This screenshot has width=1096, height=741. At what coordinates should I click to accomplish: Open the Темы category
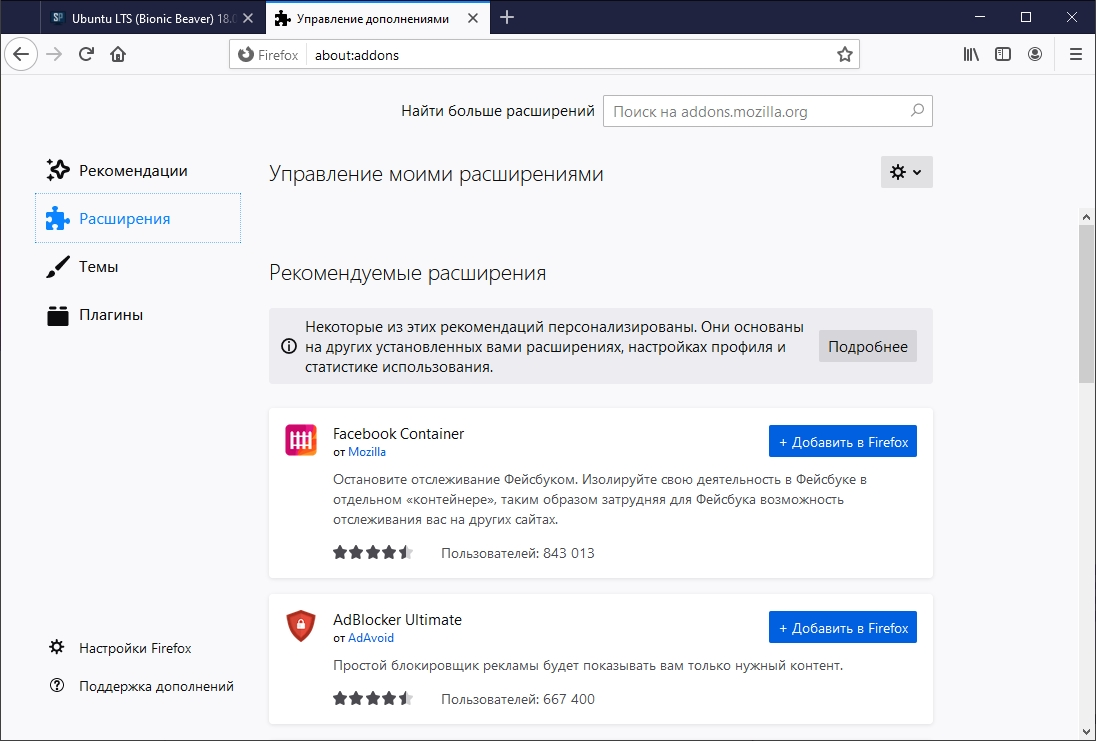[x=138, y=266]
